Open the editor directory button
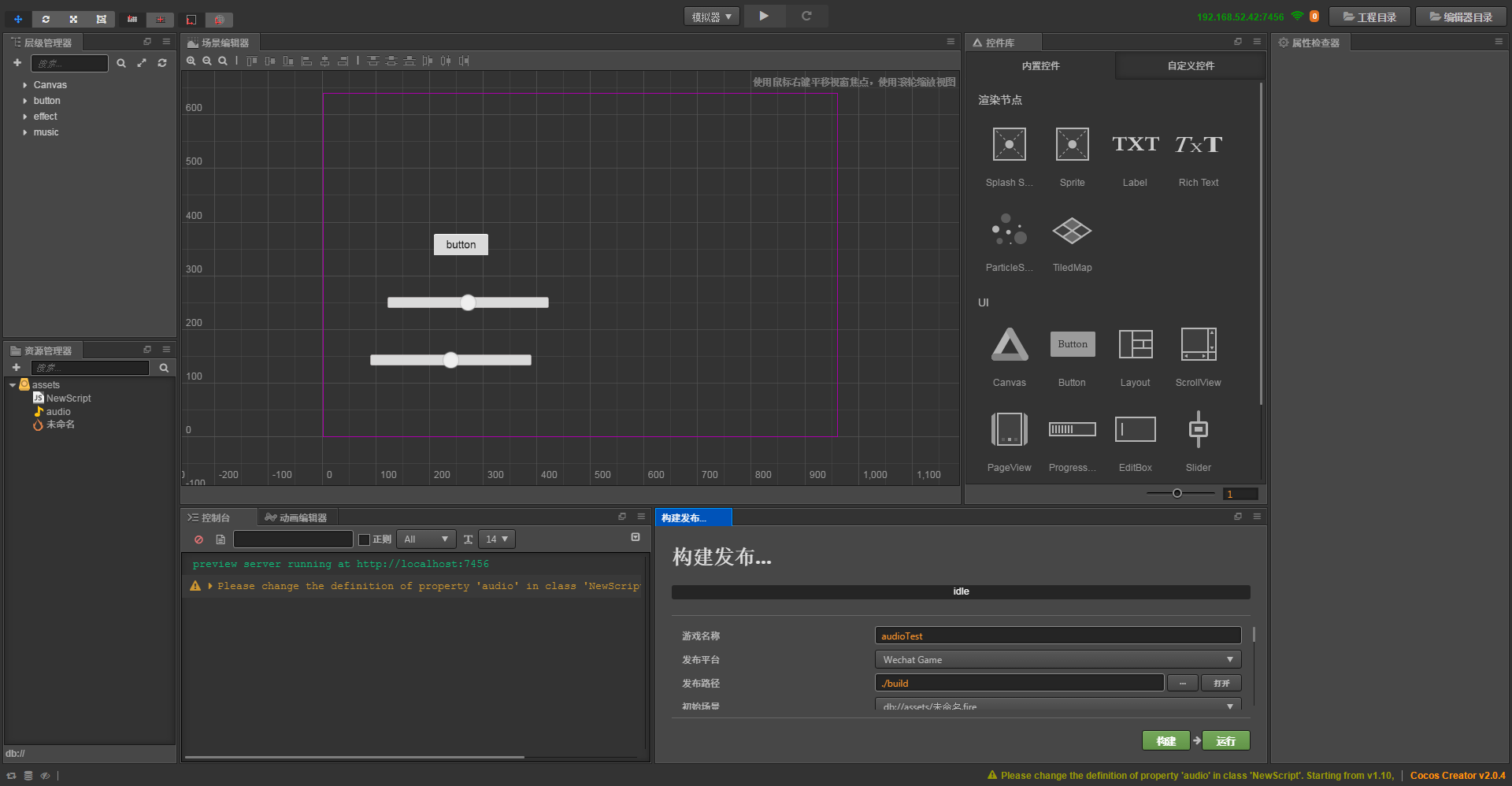1512x786 pixels. click(1462, 17)
